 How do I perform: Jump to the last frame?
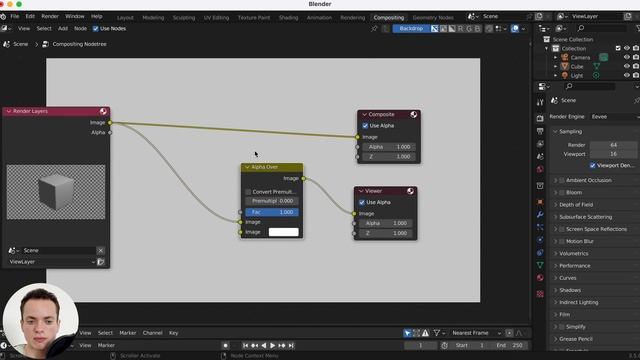291,345
